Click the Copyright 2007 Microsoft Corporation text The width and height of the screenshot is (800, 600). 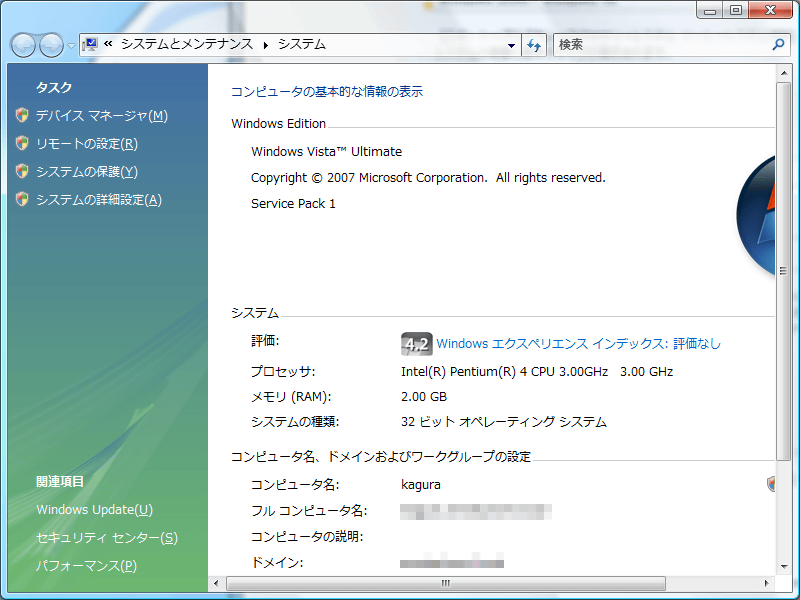pyautogui.click(x=428, y=178)
